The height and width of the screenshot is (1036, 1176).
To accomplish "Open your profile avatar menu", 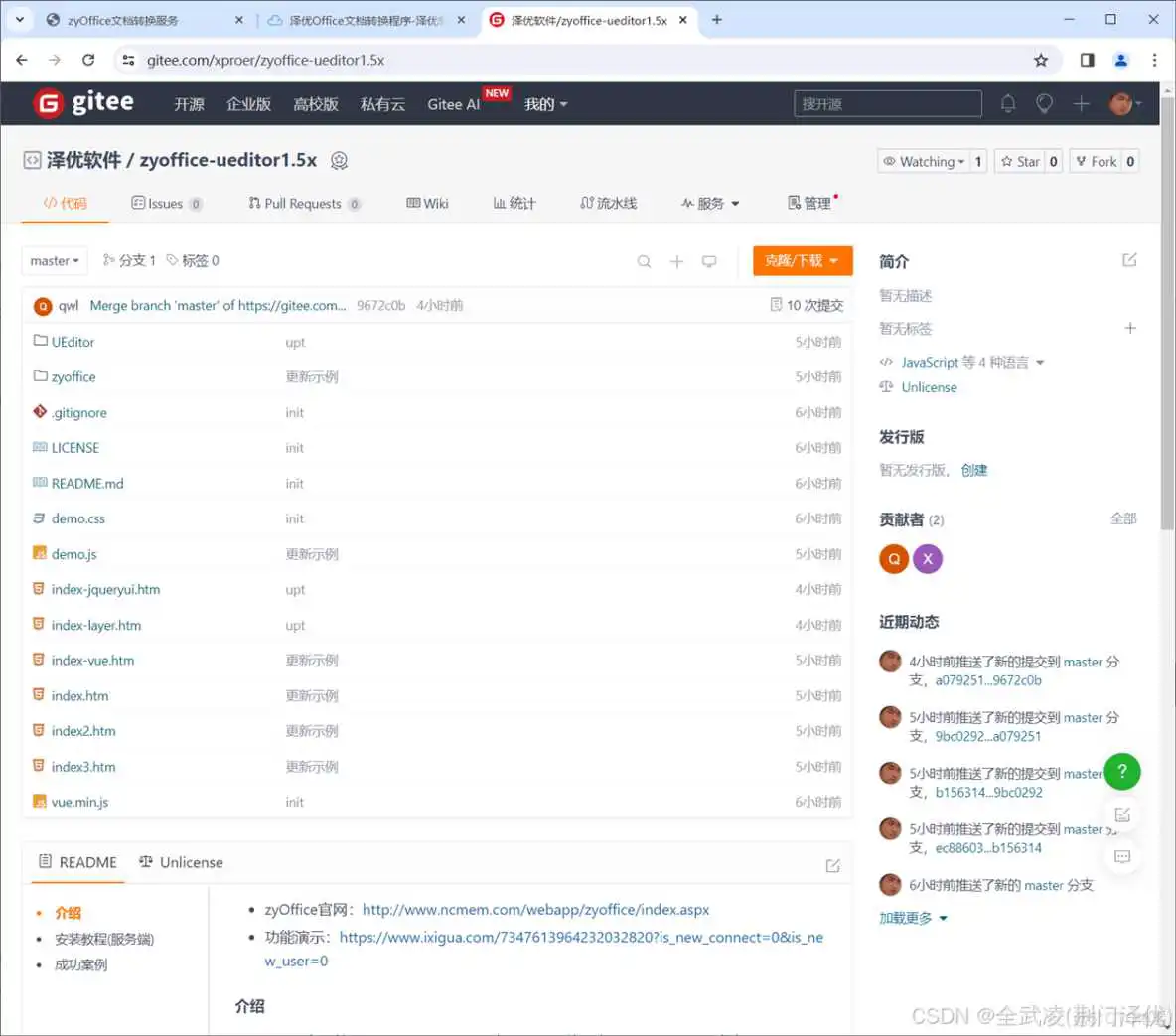I will pos(1121,103).
